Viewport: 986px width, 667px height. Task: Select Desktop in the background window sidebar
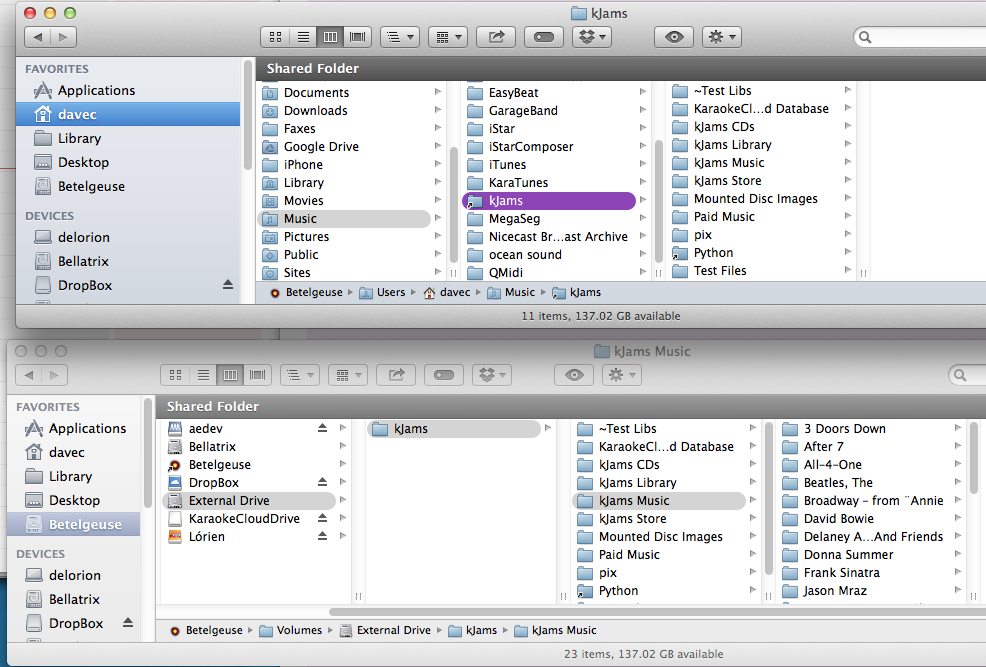click(x=74, y=500)
